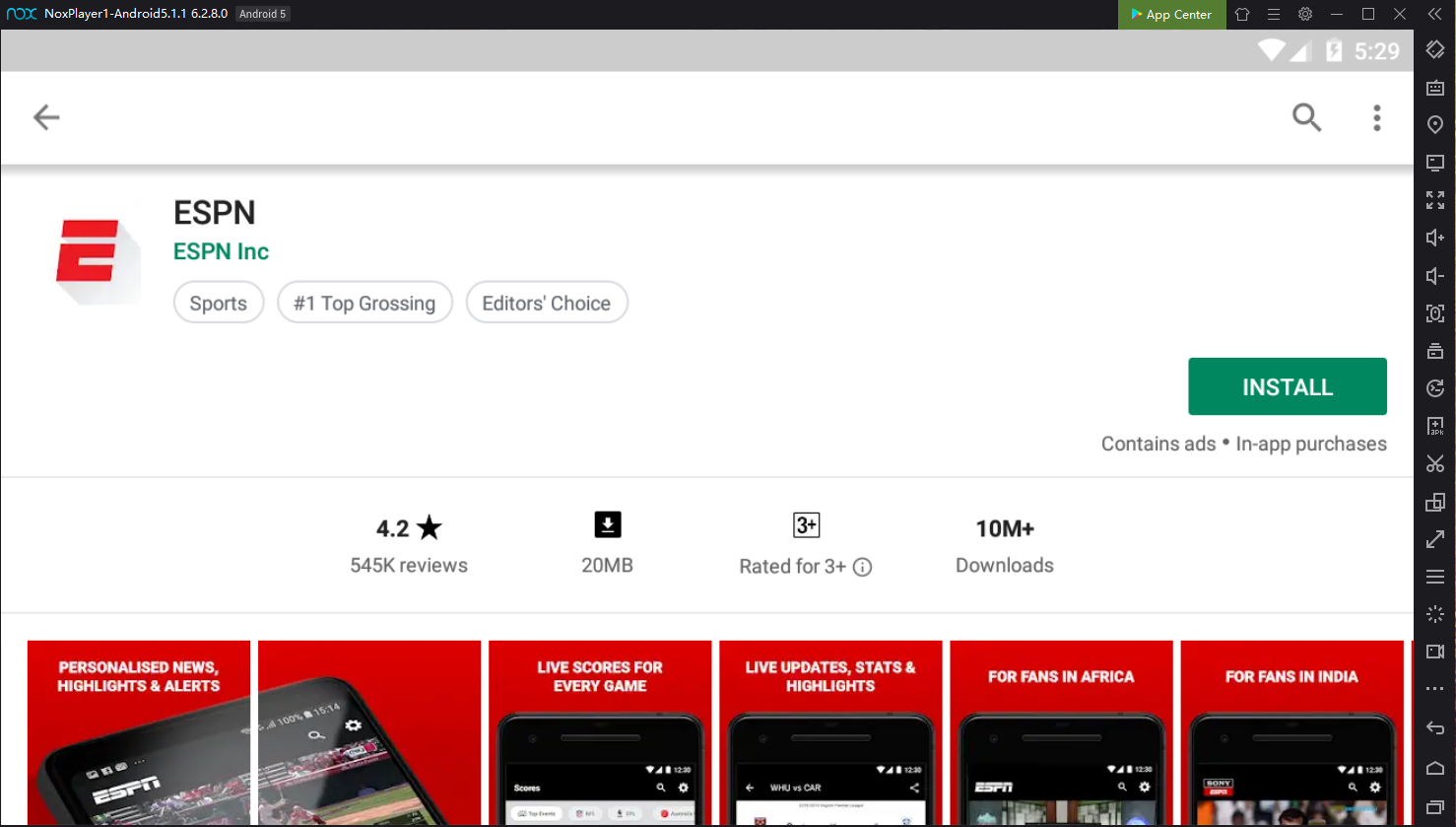This screenshot has height=827, width=1456.
Task: Open ESPN Inc developer page
Action: point(221,251)
